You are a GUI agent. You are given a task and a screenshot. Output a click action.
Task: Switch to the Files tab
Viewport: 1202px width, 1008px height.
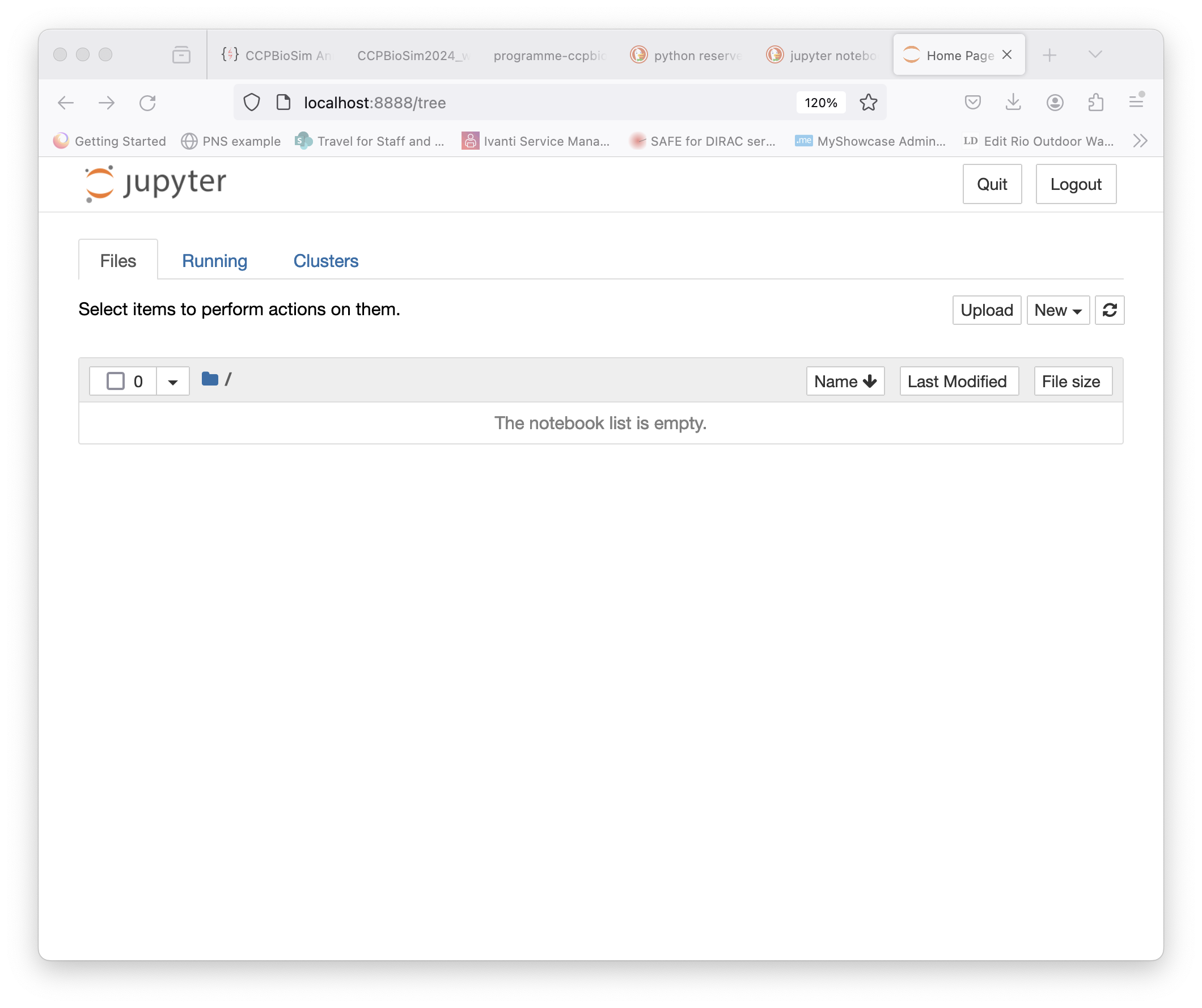pyautogui.click(x=118, y=261)
